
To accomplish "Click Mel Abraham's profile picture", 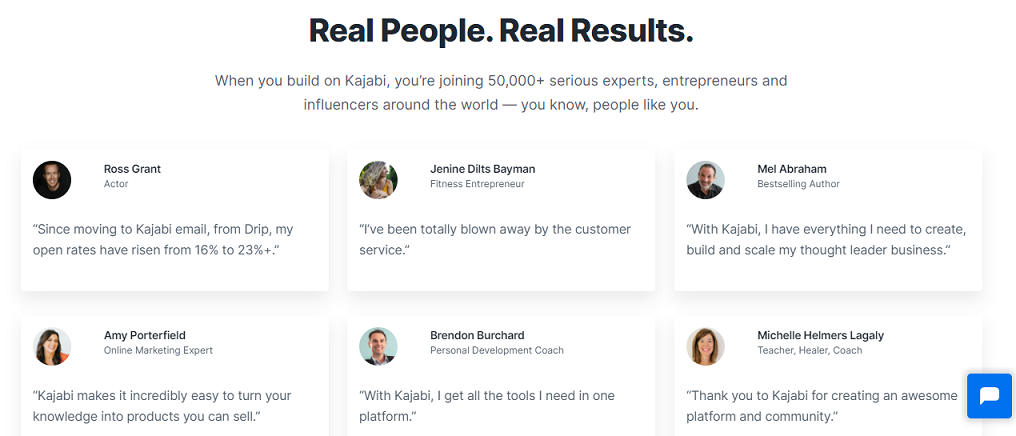I will [706, 180].
